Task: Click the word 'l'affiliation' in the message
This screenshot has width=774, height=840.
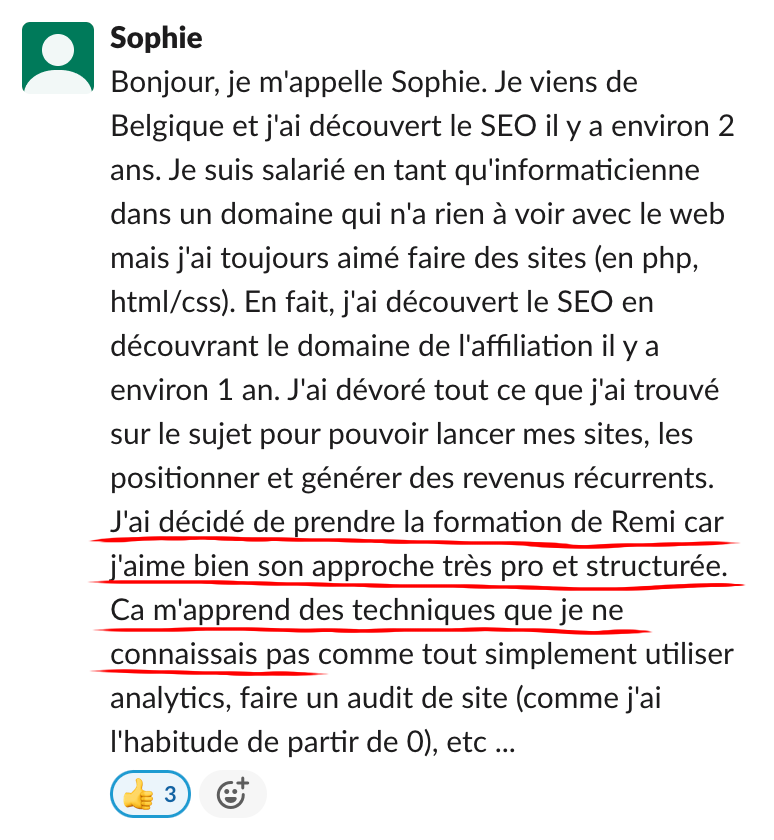Action: click(525, 347)
